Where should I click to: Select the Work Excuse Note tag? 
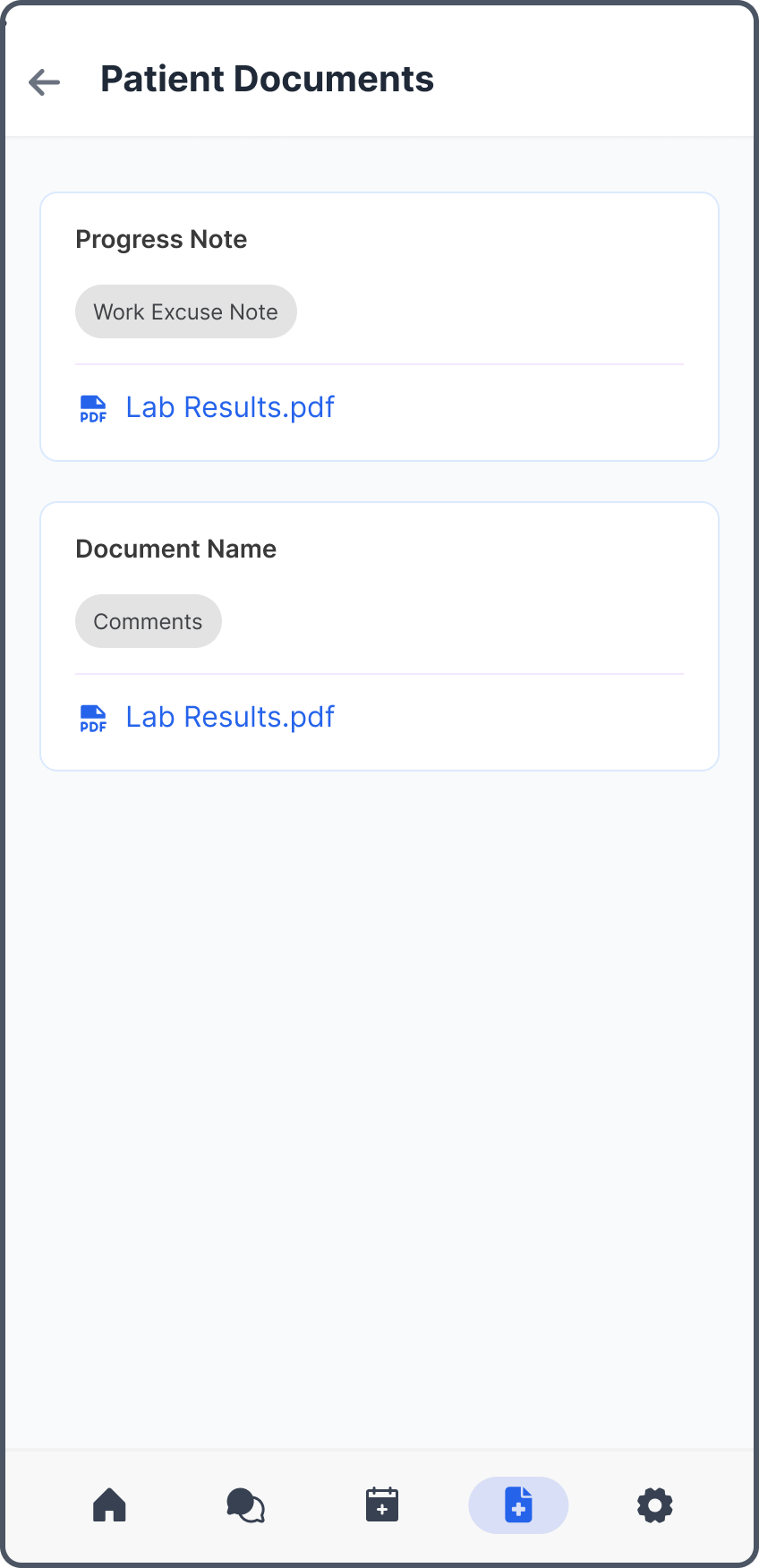point(185,311)
